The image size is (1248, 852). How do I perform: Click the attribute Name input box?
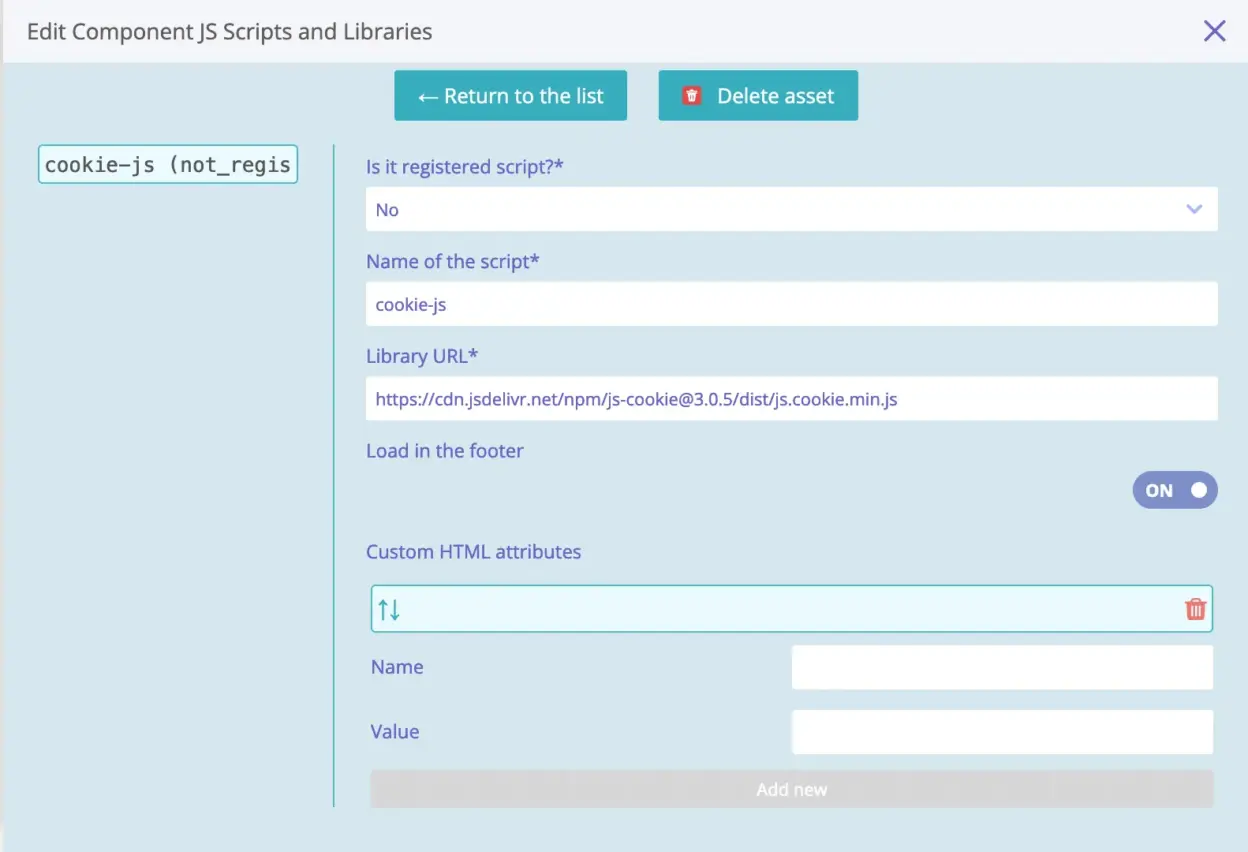click(x=1001, y=667)
